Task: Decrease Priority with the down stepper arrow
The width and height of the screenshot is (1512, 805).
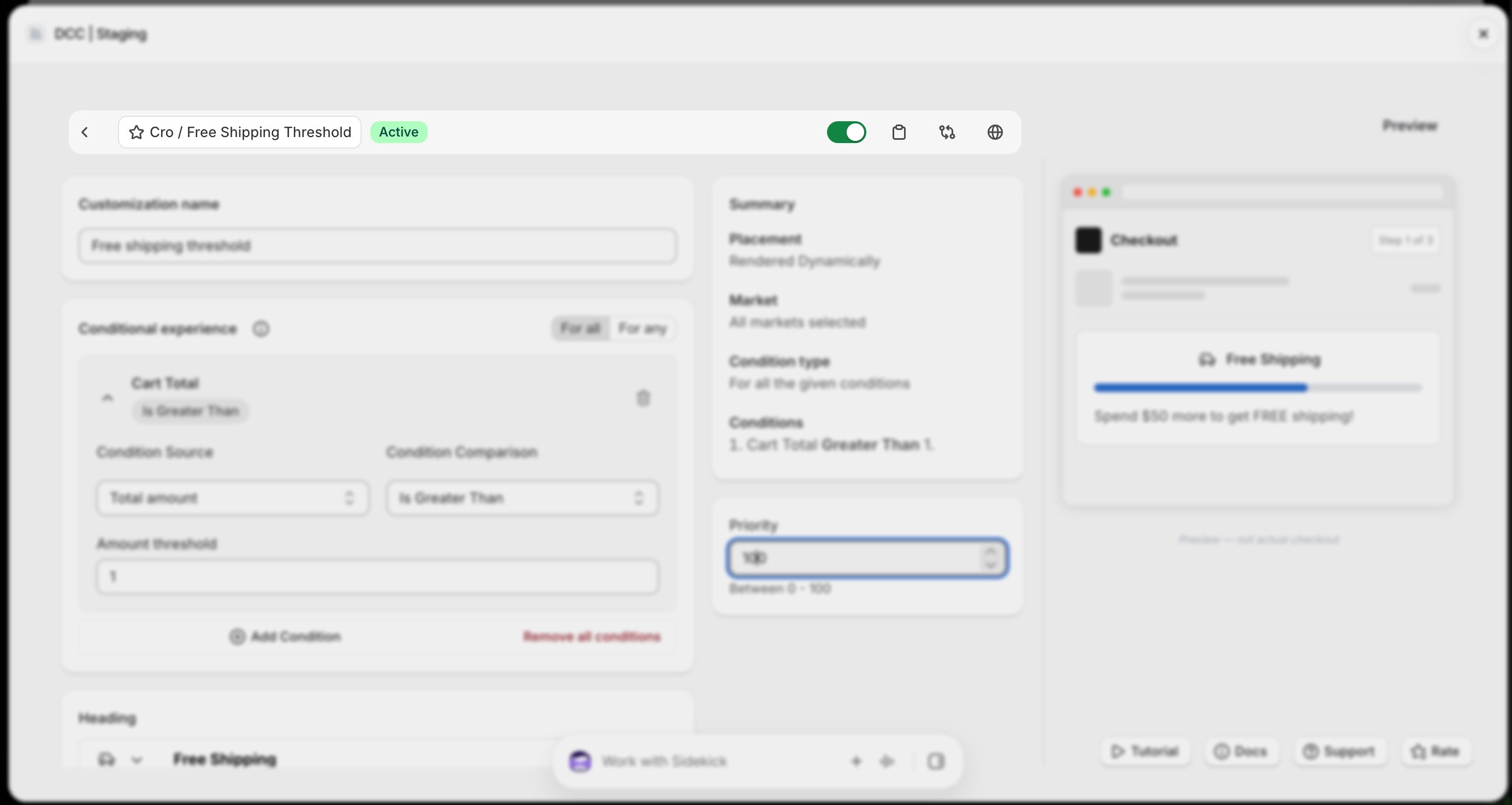Action: tap(991, 565)
